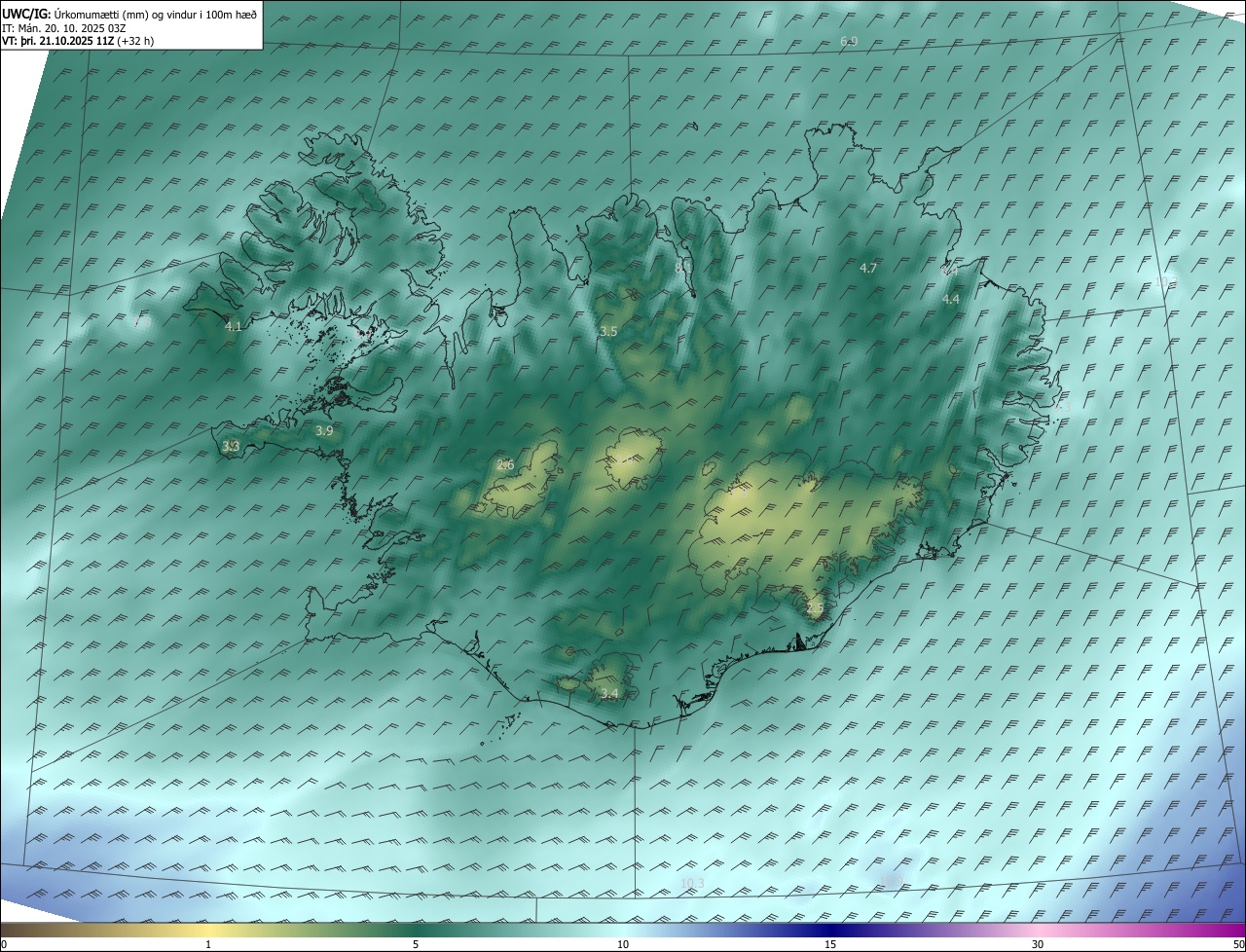Click the color scale tick label 0

point(4,944)
